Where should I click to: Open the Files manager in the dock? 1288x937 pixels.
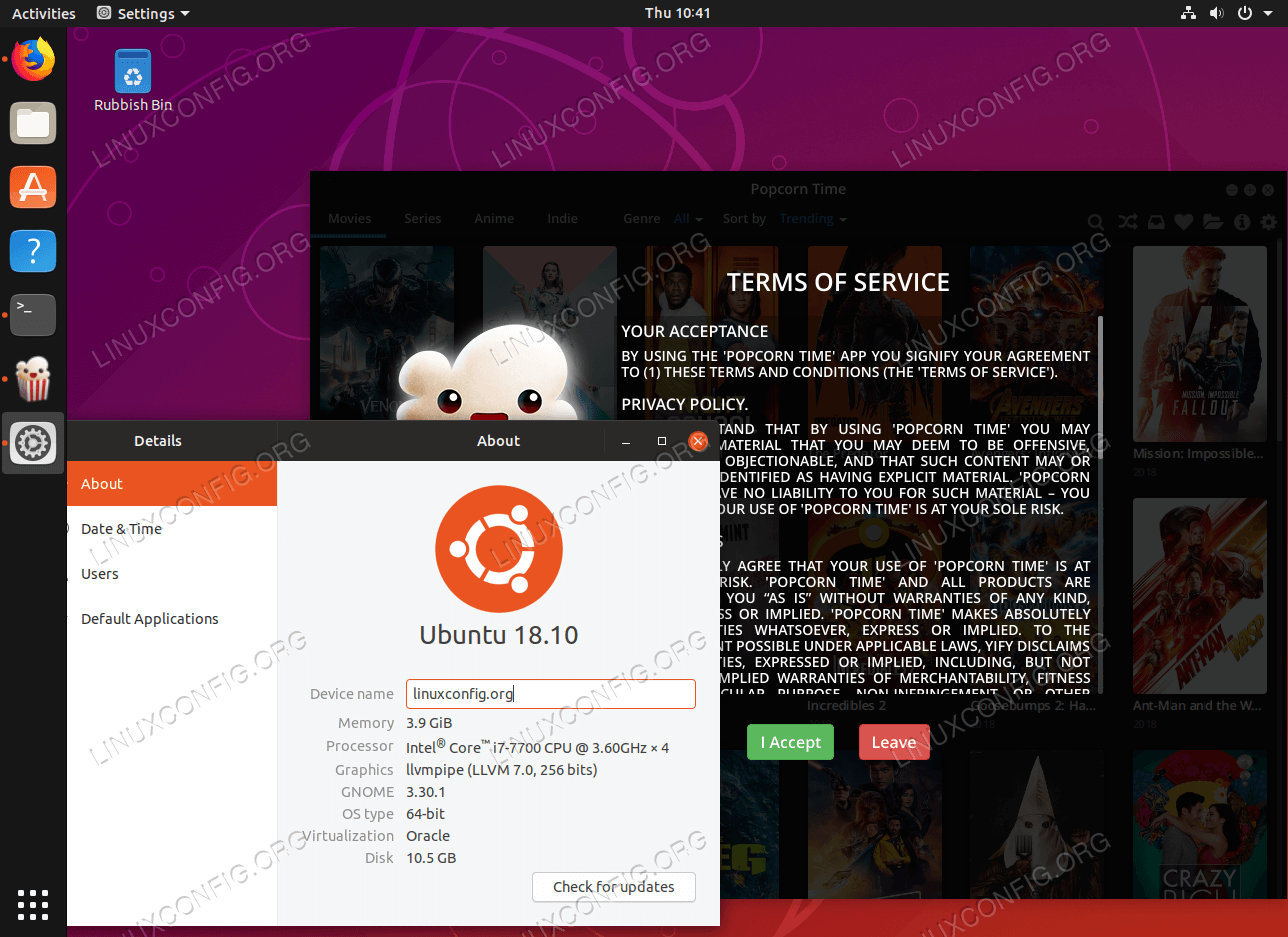[33, 124]
